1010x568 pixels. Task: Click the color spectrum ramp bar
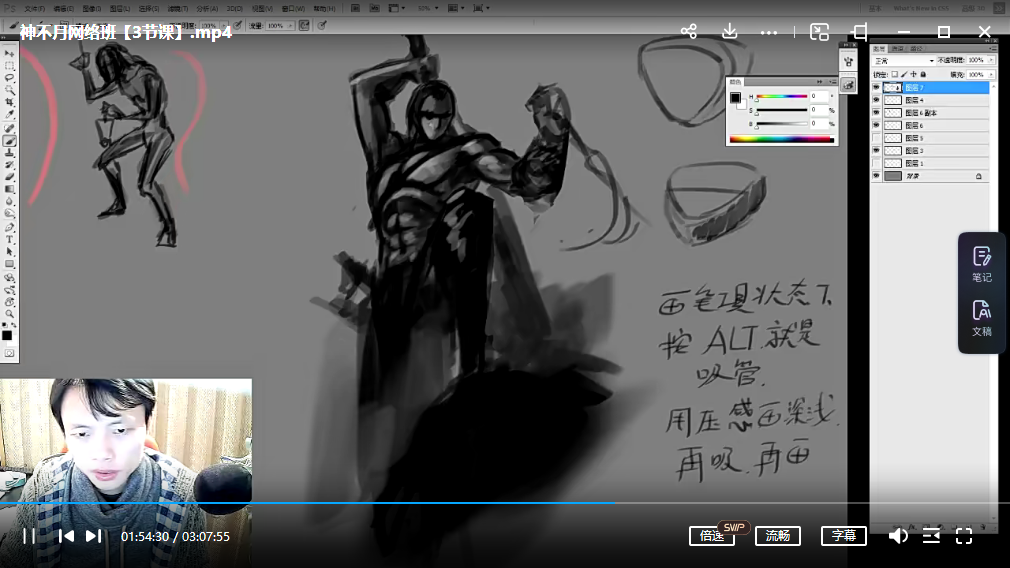point(781,138)
